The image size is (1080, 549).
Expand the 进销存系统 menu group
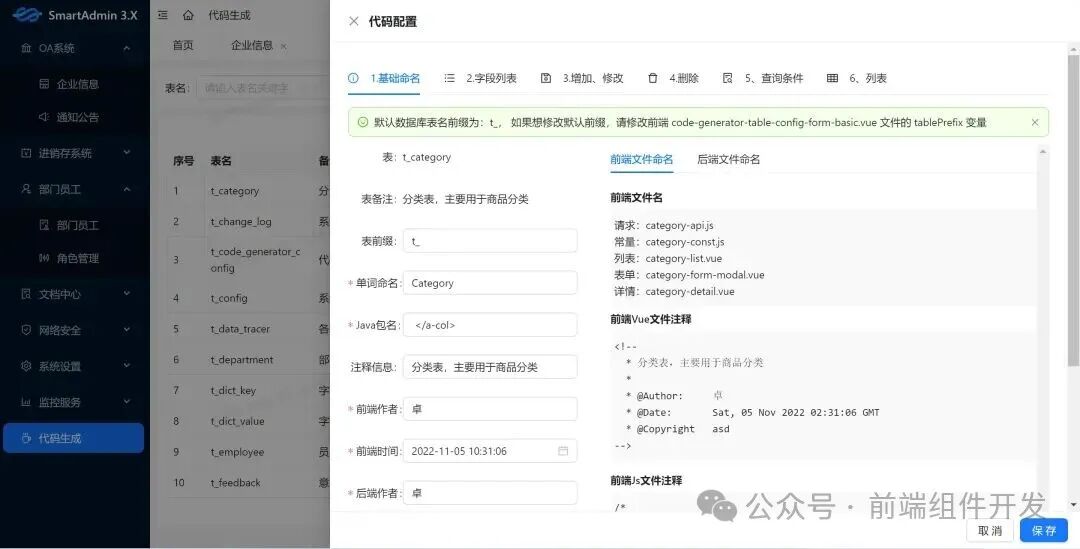[x=127, y=153]
